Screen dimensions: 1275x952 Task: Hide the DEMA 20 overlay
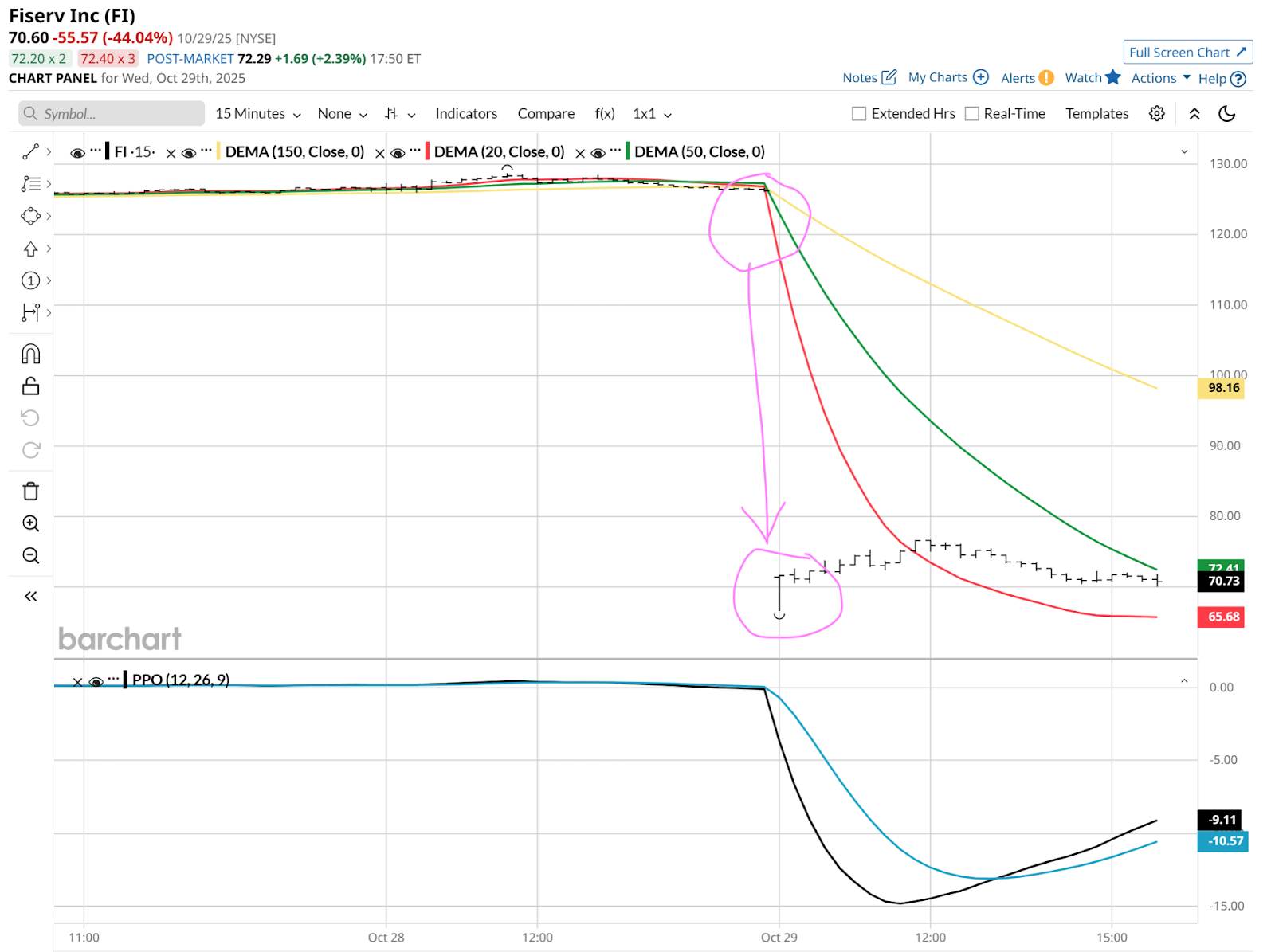click(398, 153)
